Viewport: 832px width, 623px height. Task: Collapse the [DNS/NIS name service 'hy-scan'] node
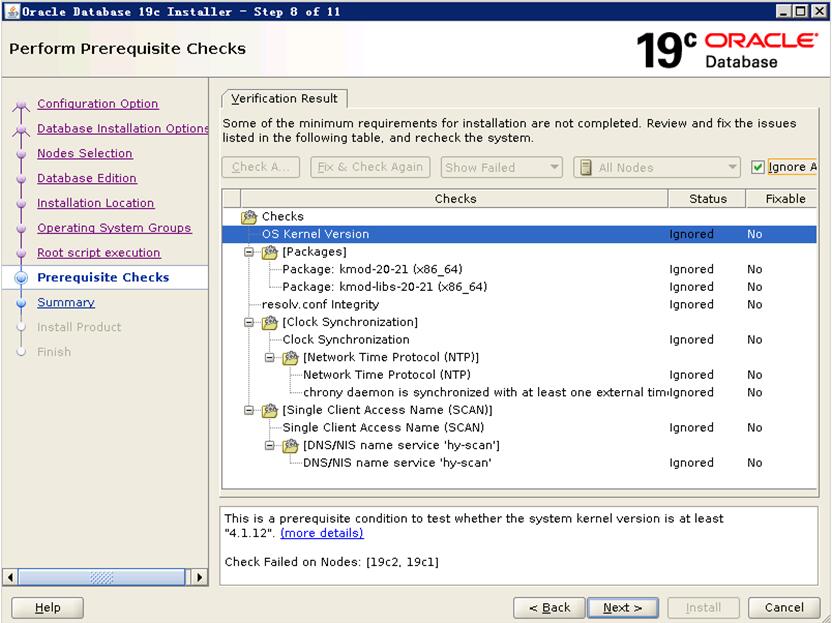point(270,445)
